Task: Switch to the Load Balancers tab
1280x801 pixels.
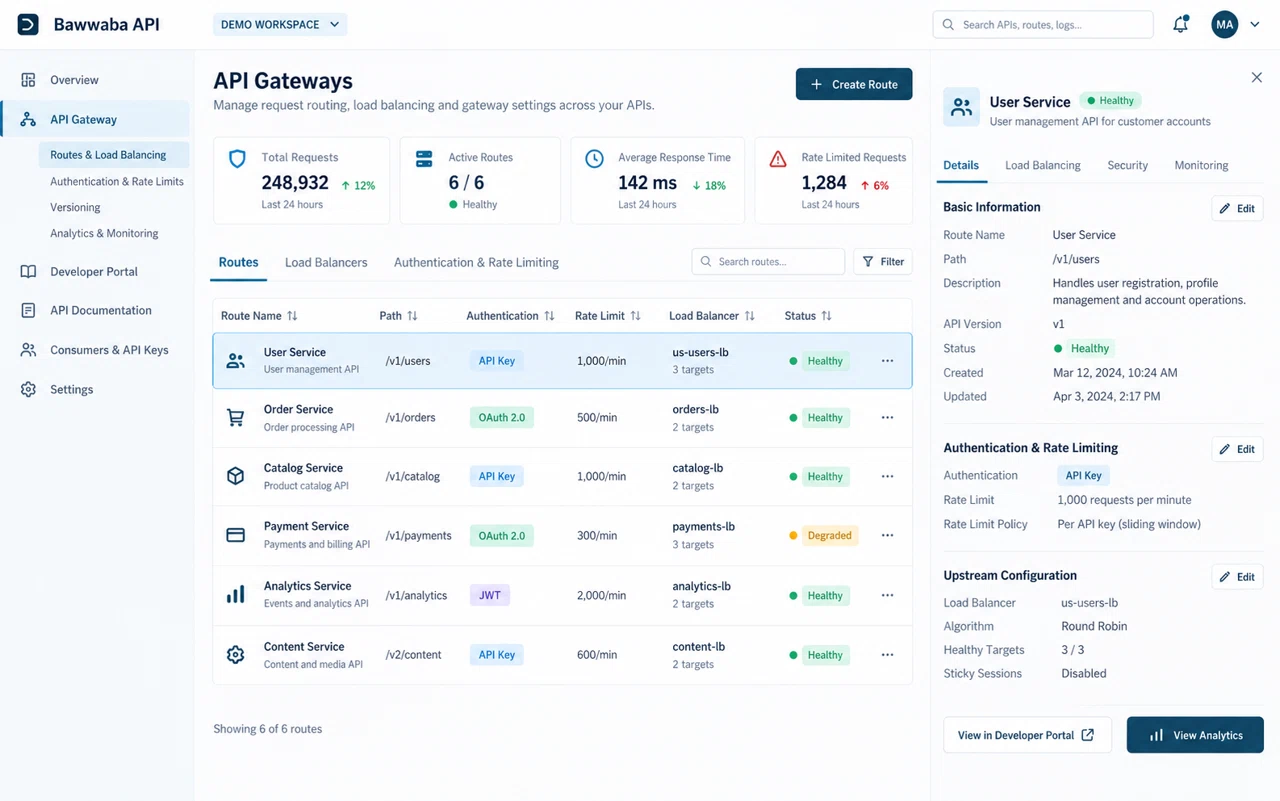Action: click(x=326, y=262)
